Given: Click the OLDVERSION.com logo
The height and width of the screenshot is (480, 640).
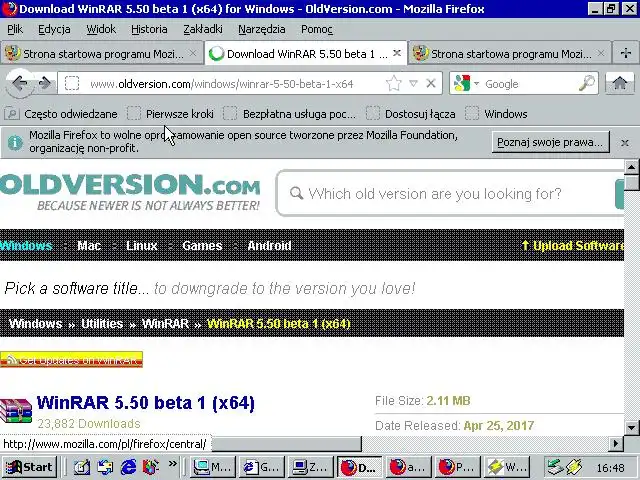Looking at the screenshot, I should point(130,192).
